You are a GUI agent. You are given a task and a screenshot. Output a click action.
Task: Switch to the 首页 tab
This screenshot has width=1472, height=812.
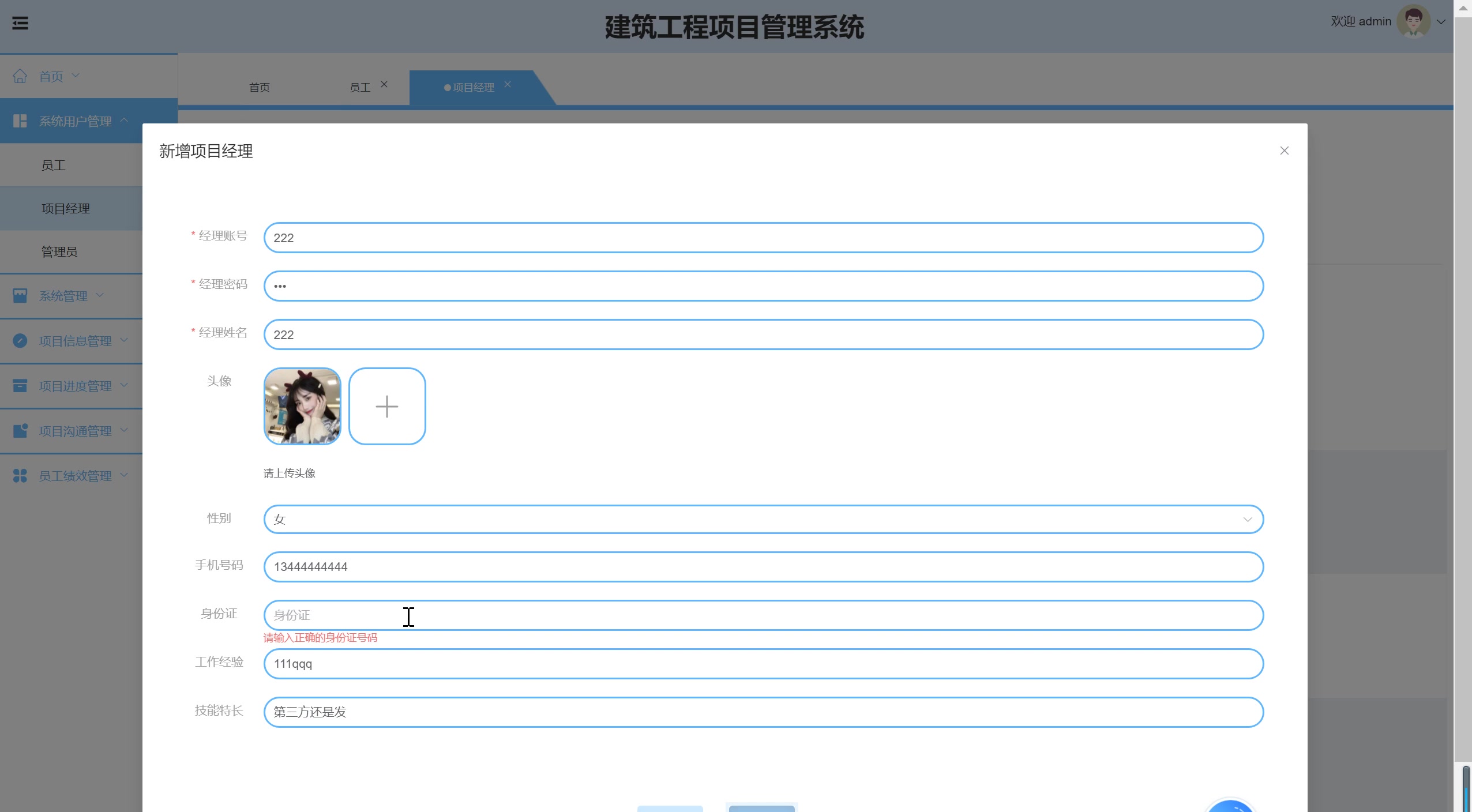click(260, 87)
